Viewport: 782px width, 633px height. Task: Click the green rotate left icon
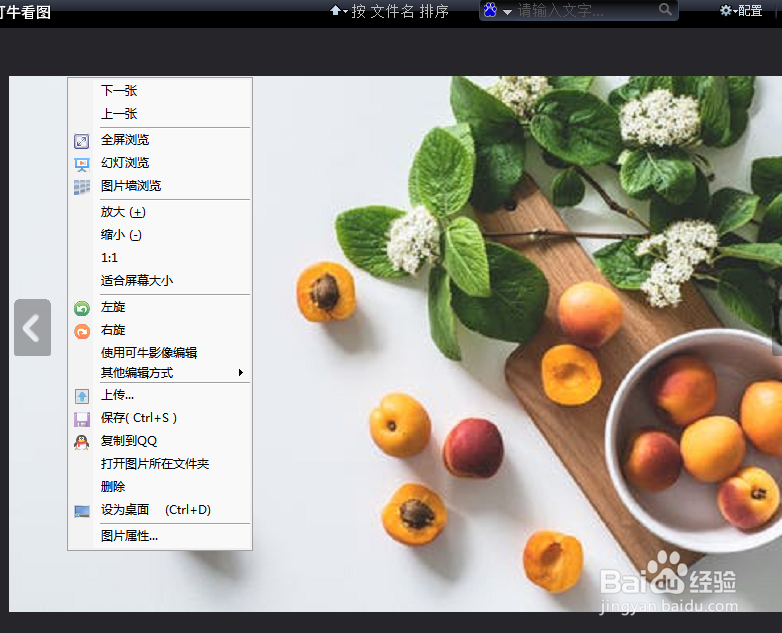(x=82, y=308)
